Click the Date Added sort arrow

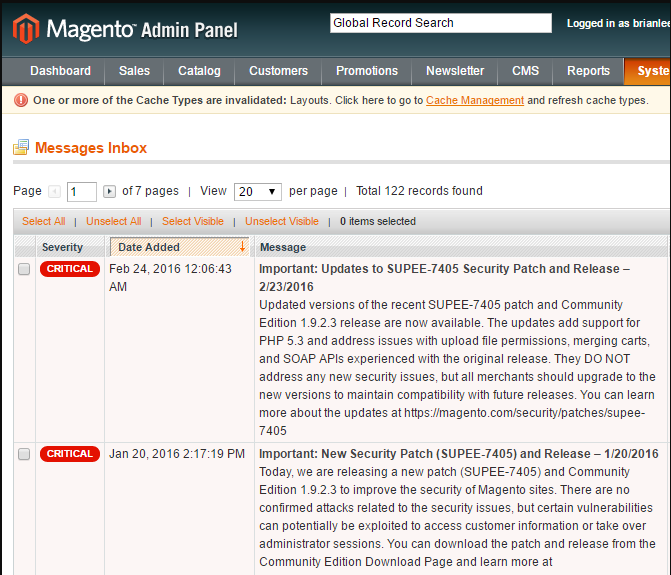pos(242,246)
